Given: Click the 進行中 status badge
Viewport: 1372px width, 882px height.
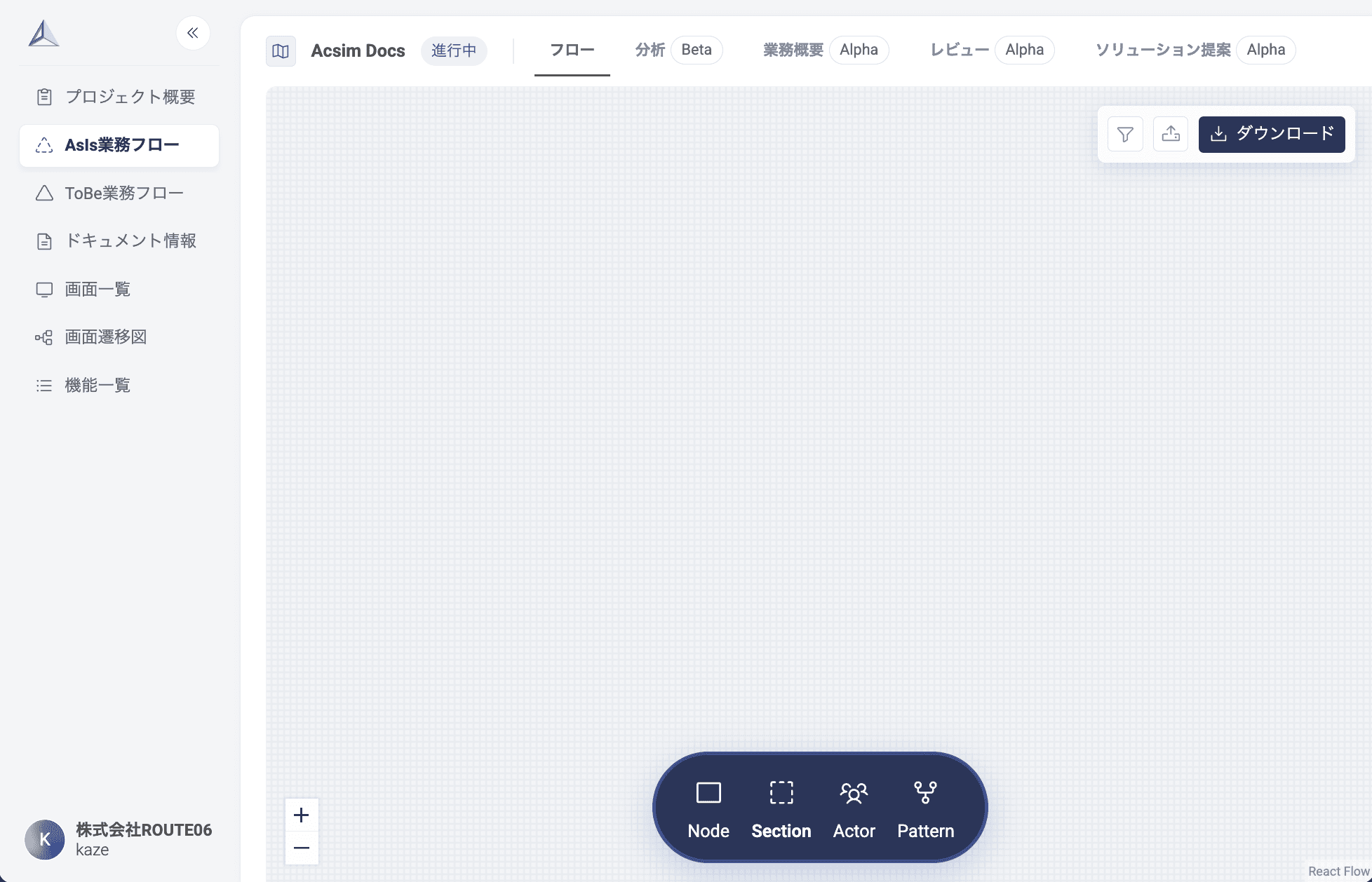Looking at the screenshot, I should [454, 50].
